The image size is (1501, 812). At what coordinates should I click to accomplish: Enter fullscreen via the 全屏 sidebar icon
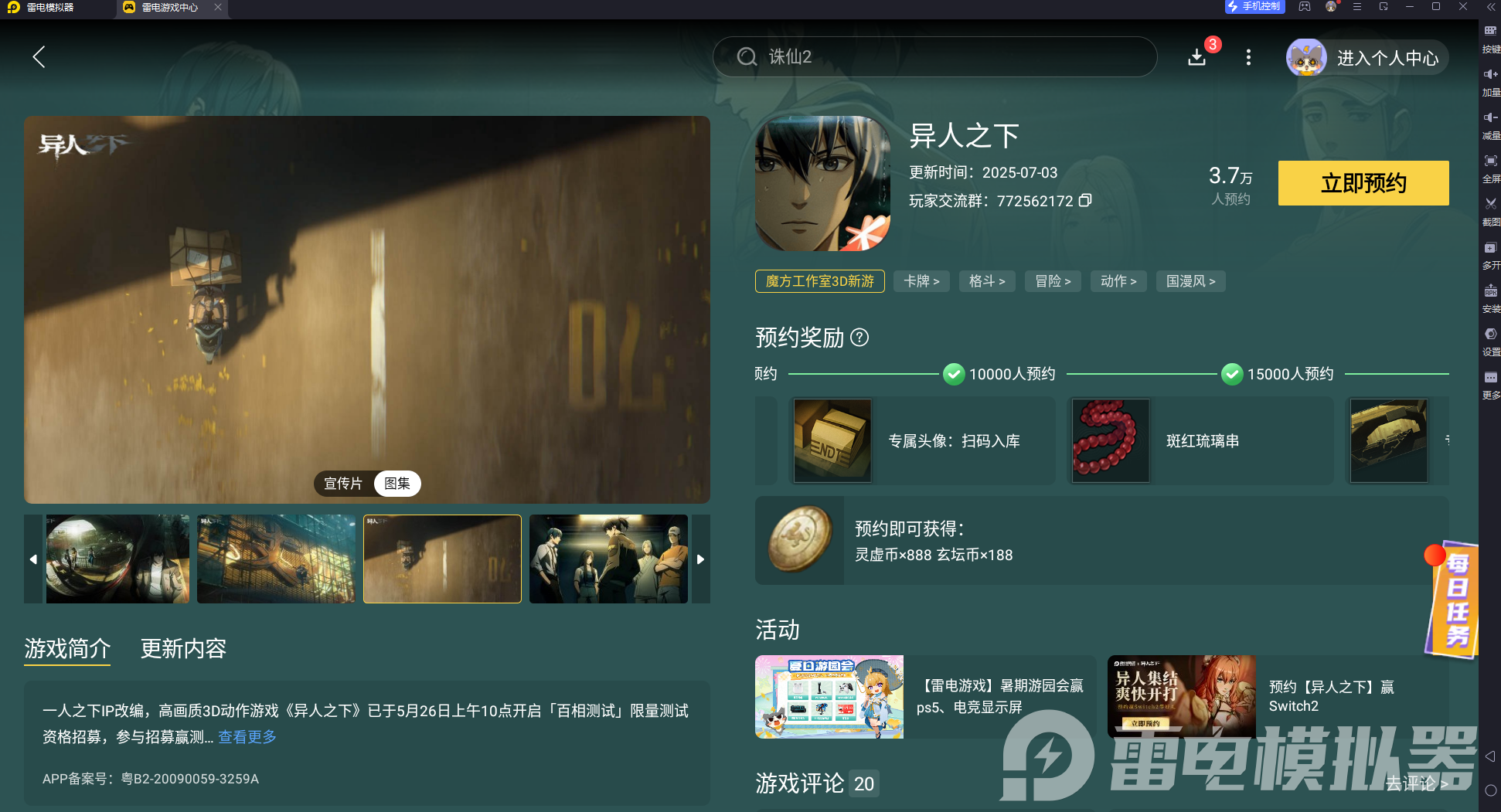1491,168
